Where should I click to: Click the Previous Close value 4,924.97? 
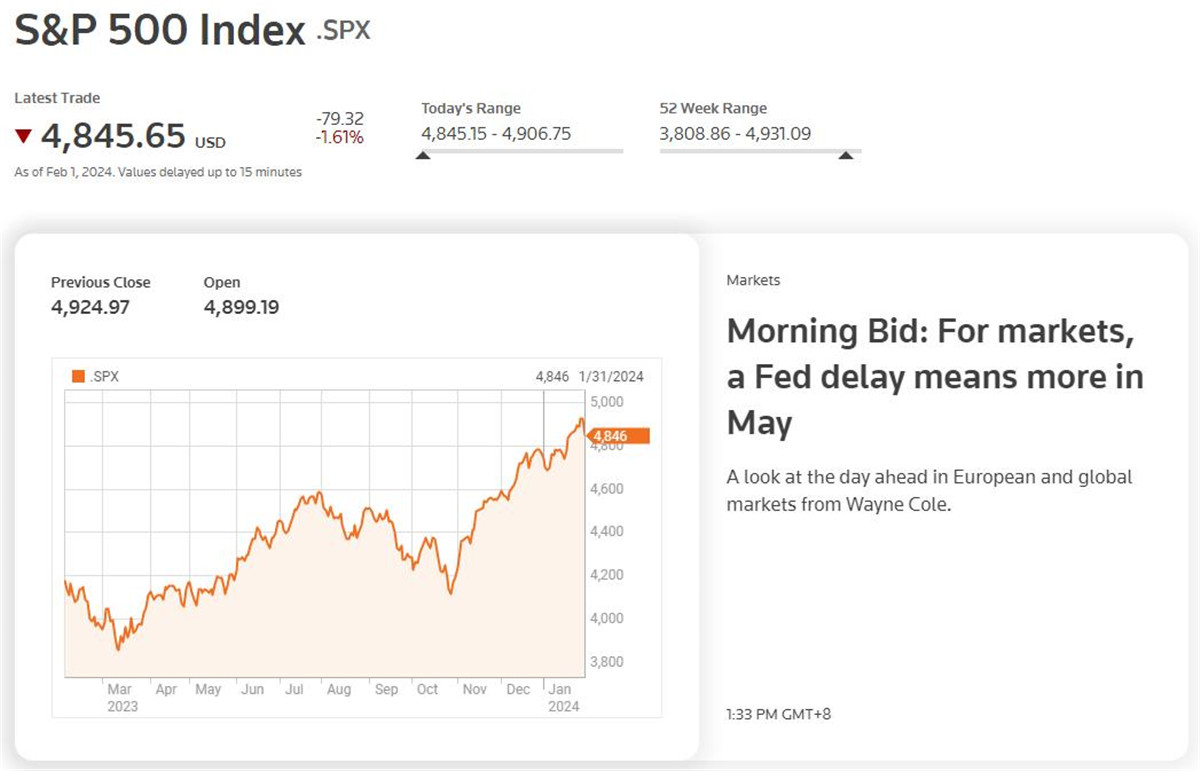[90, 307]
